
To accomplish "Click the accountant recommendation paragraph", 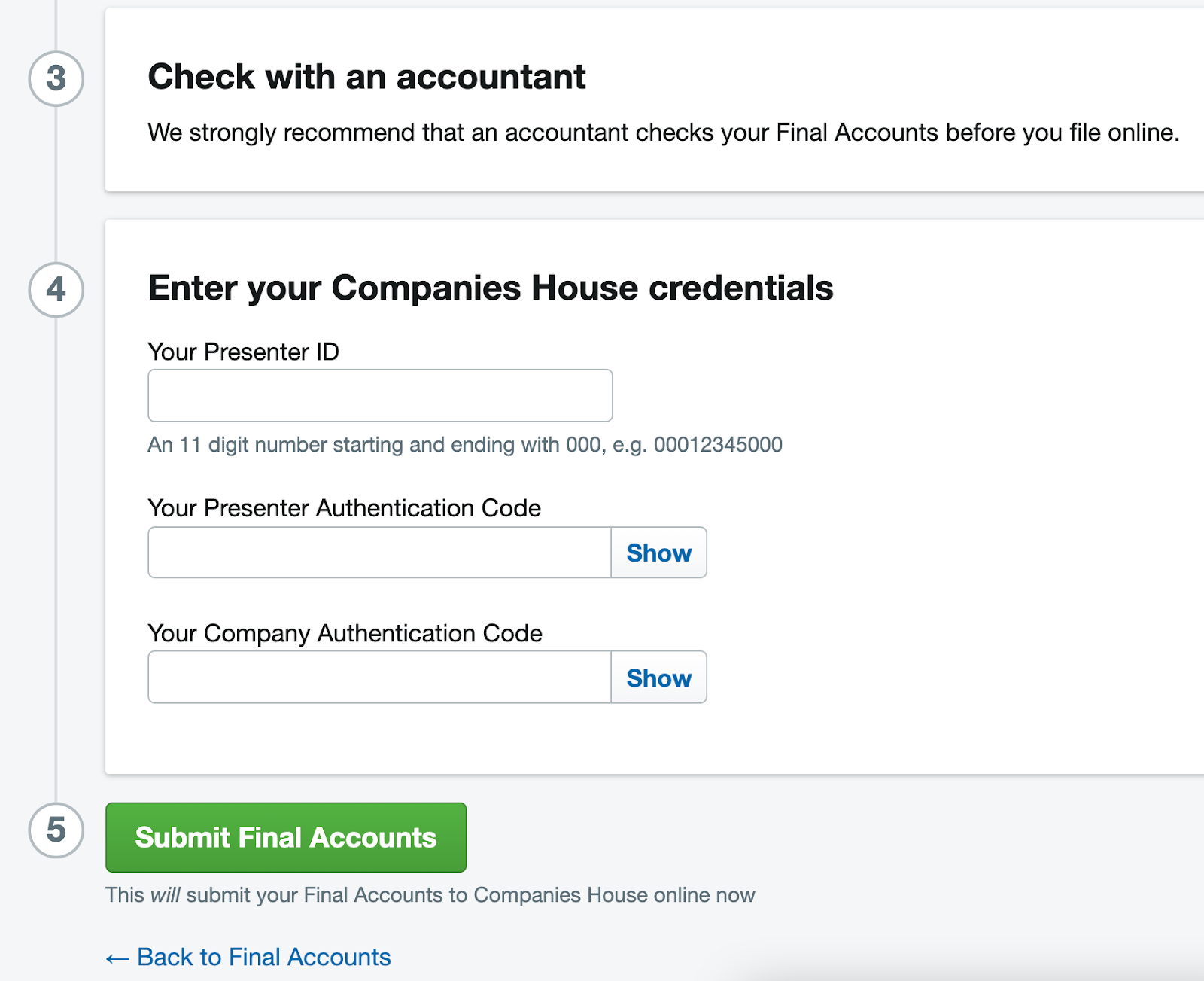I will click(664, 133).
